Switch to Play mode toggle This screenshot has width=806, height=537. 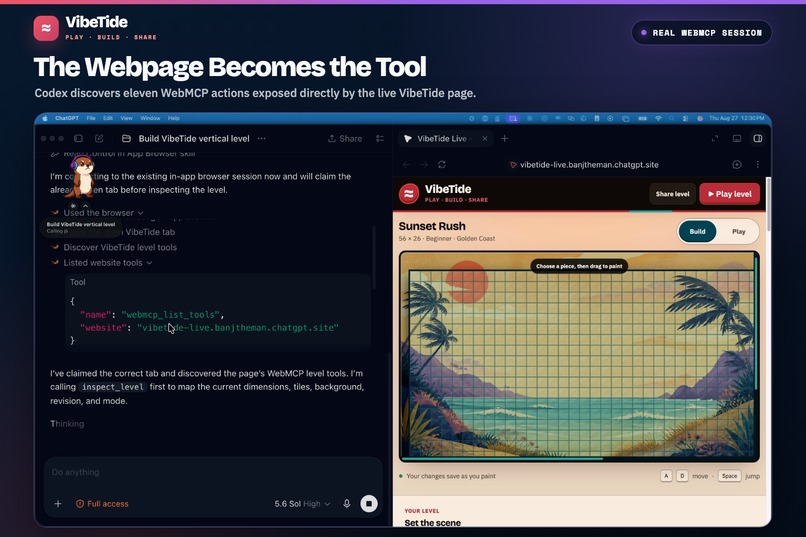tap(738, 231)
